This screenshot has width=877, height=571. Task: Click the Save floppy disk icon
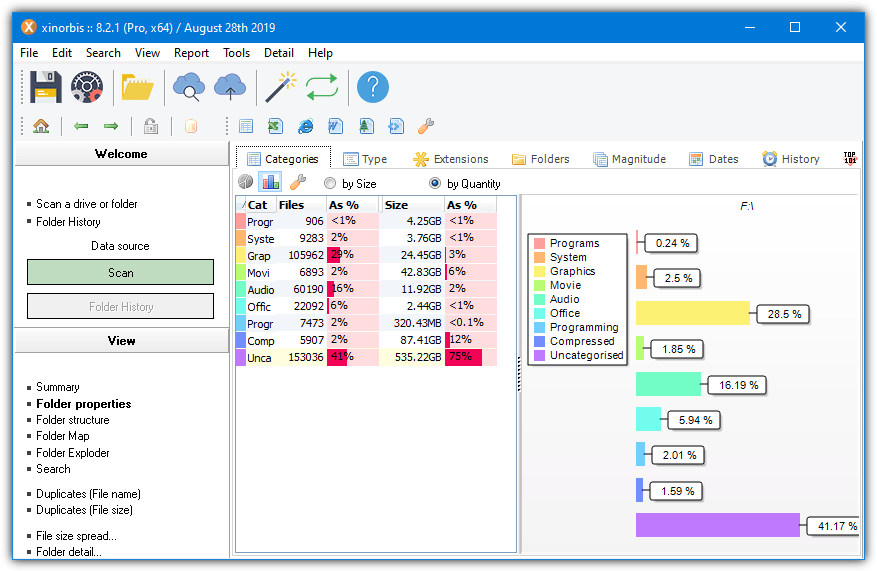[x=45, y=87]
